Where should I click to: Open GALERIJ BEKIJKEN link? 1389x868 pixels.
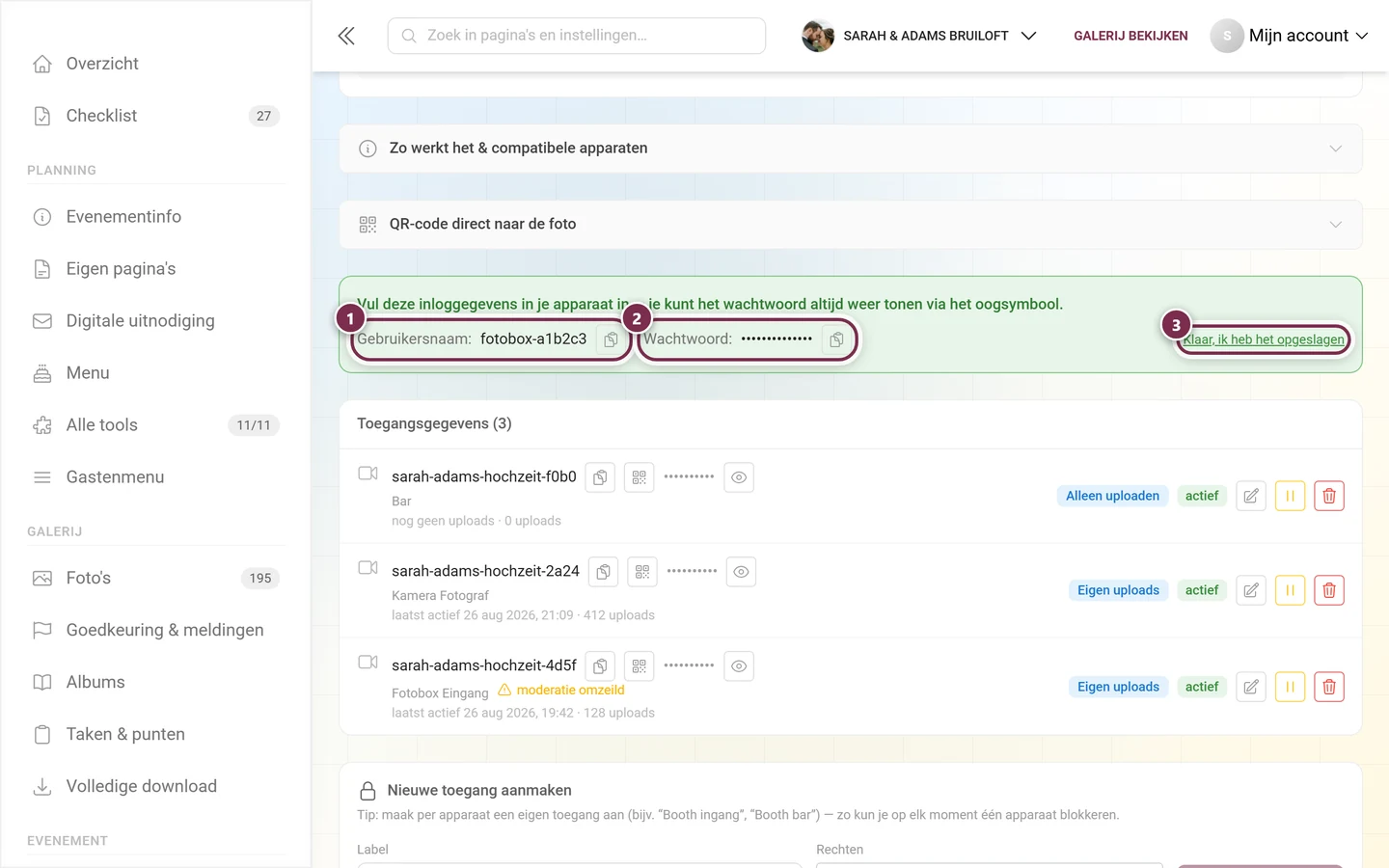pyautogui.click(x=1130, y=36)
